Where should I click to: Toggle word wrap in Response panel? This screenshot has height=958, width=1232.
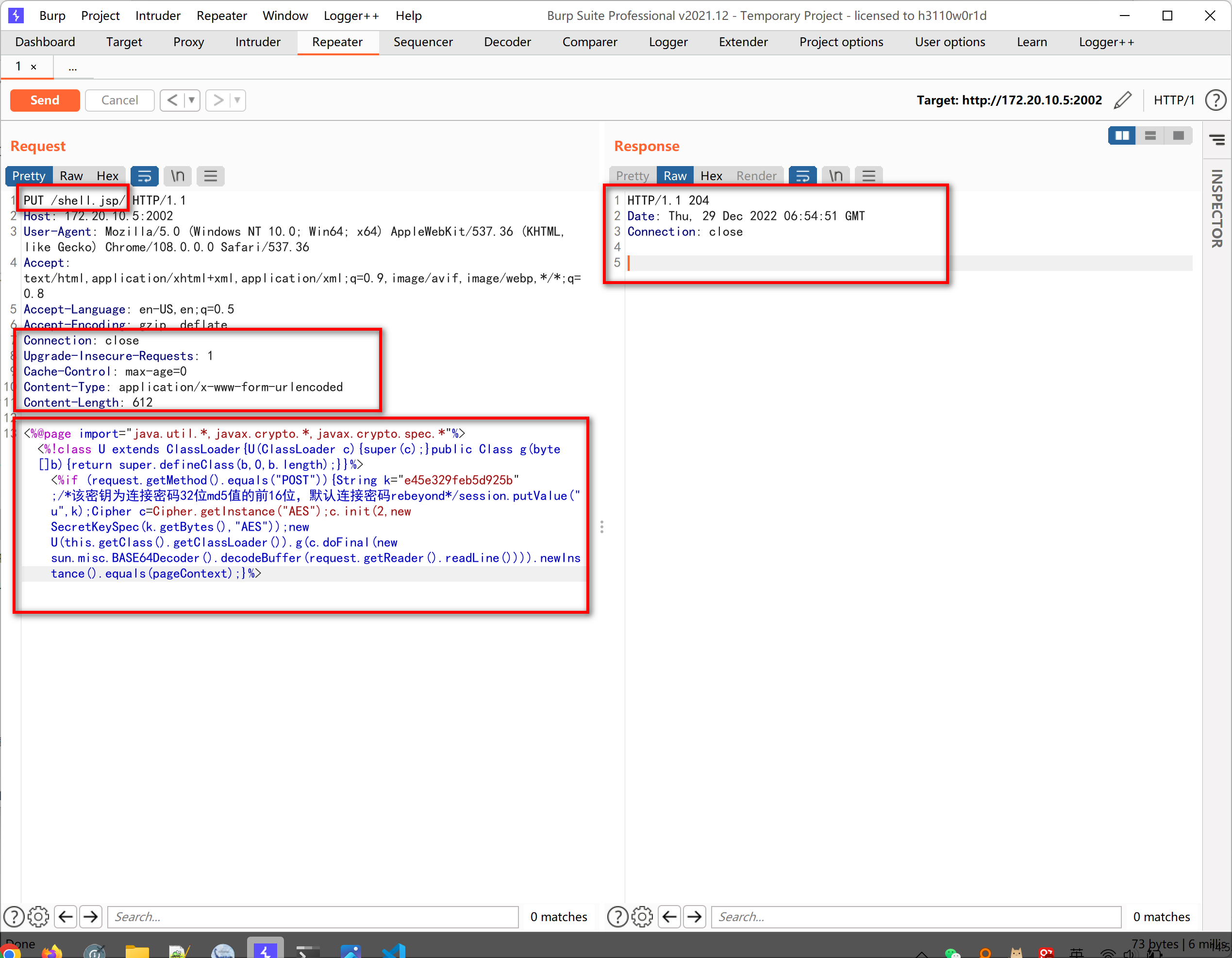[802, 176]
